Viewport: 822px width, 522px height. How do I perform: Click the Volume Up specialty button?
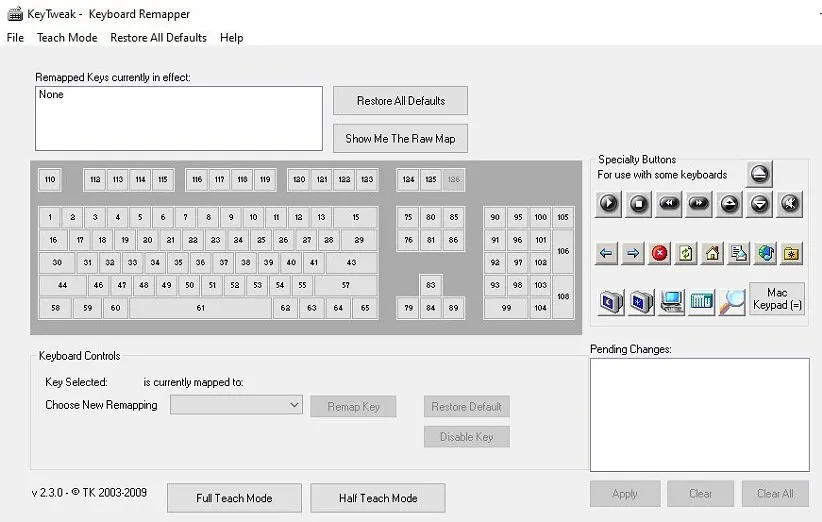click(729, 203)
